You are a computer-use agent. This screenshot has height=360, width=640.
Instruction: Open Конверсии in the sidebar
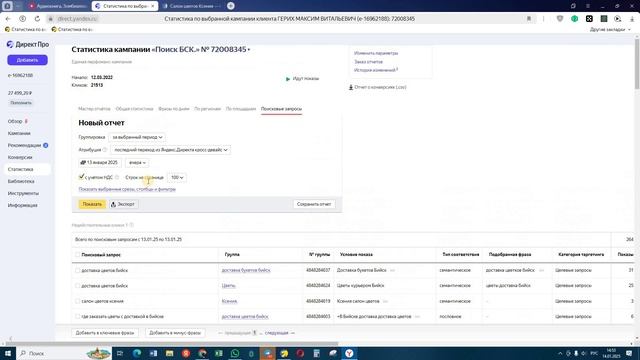[x=20, y=157]
